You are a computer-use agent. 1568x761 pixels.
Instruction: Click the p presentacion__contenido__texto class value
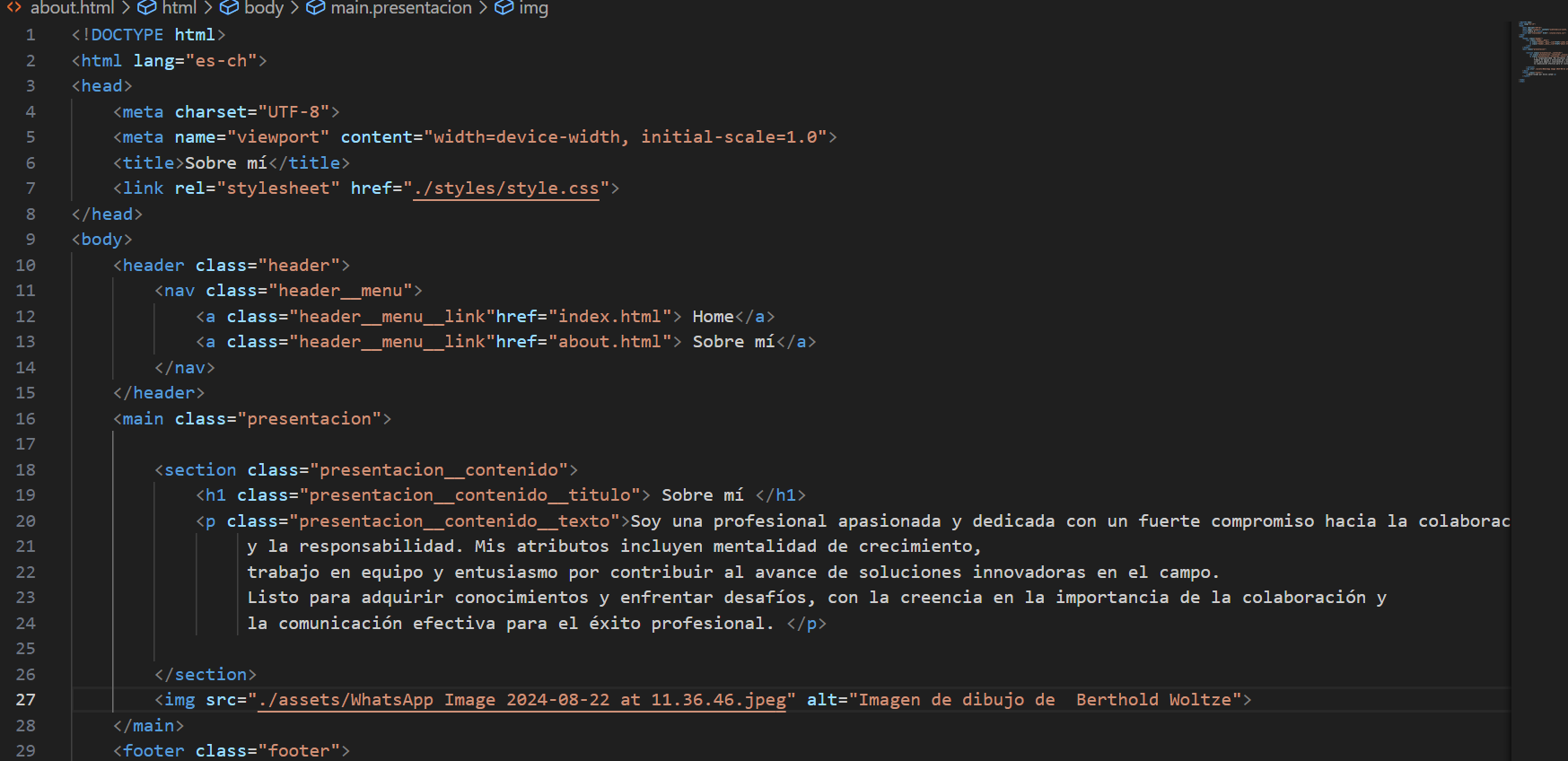point(454,521)
